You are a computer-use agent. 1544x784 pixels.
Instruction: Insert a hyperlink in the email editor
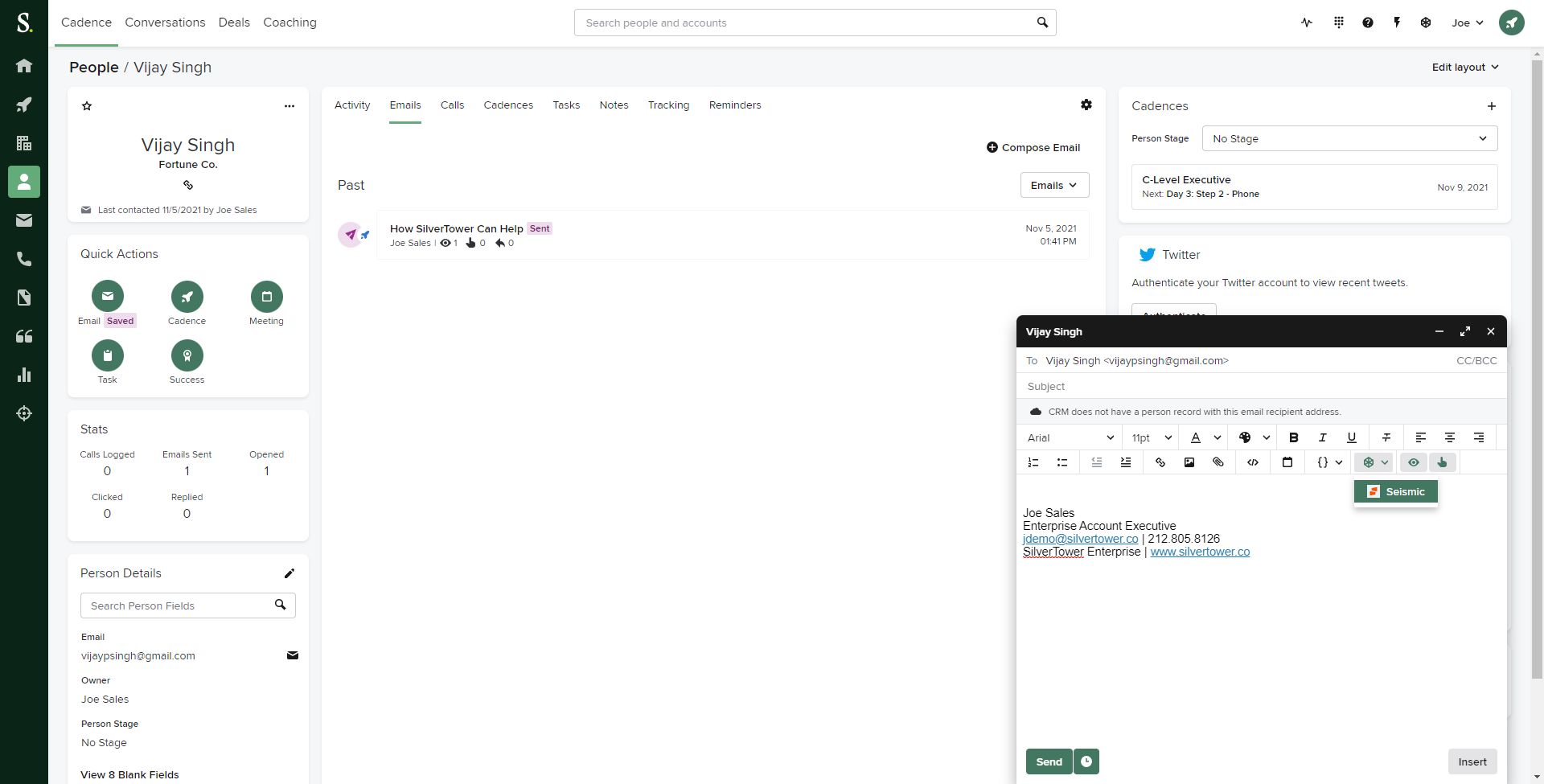point(1160,462)
